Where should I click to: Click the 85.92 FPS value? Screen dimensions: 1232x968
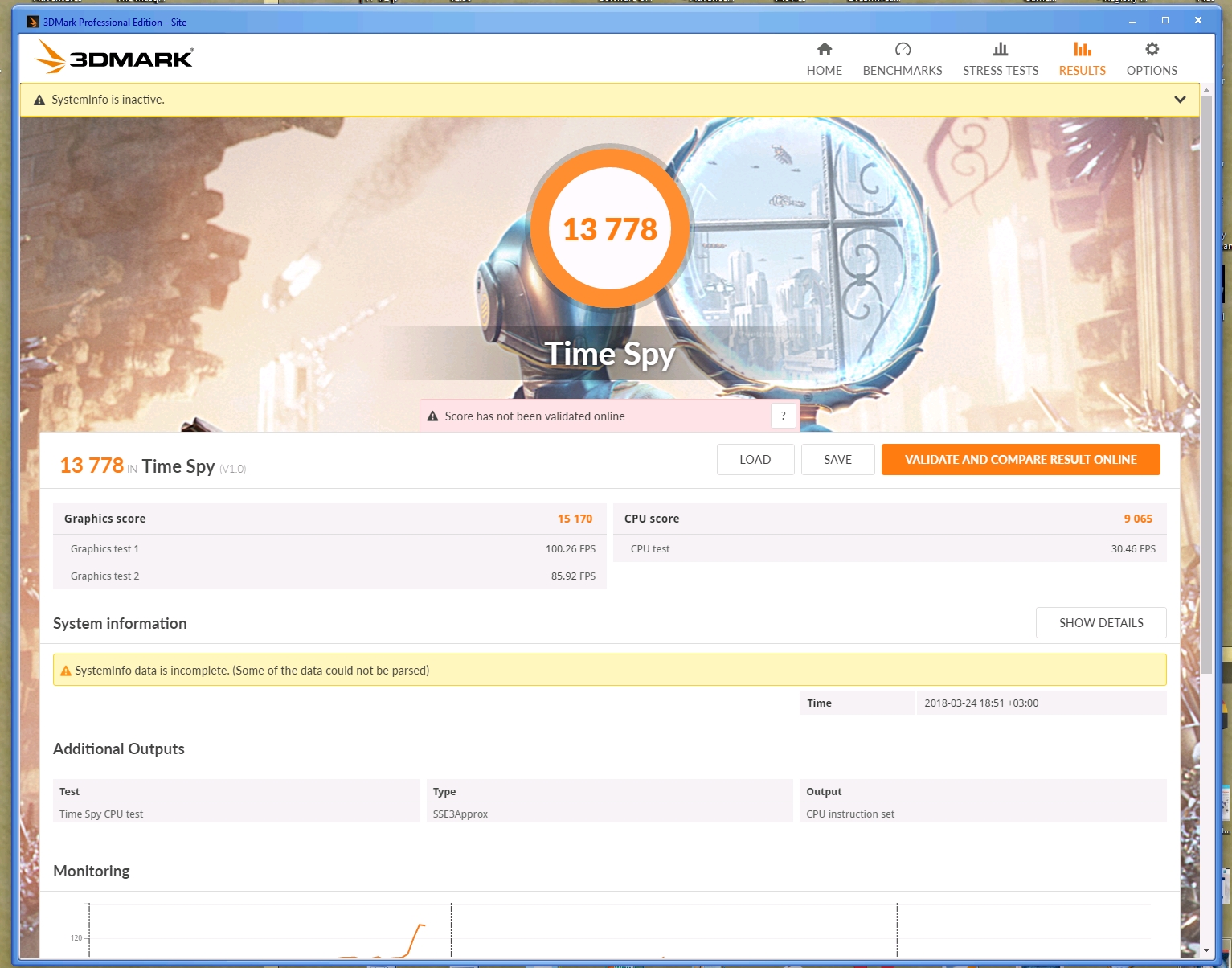tap(573, 576)
